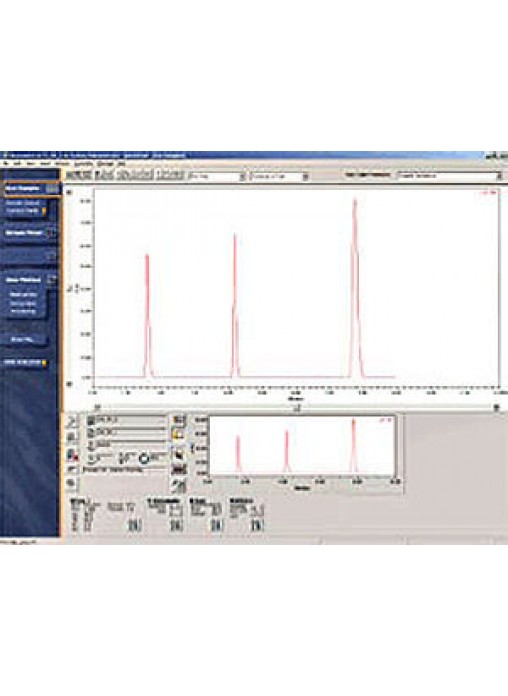Click the first icon group in top toolbar
The image size is (508, 696).
(79, 174)
